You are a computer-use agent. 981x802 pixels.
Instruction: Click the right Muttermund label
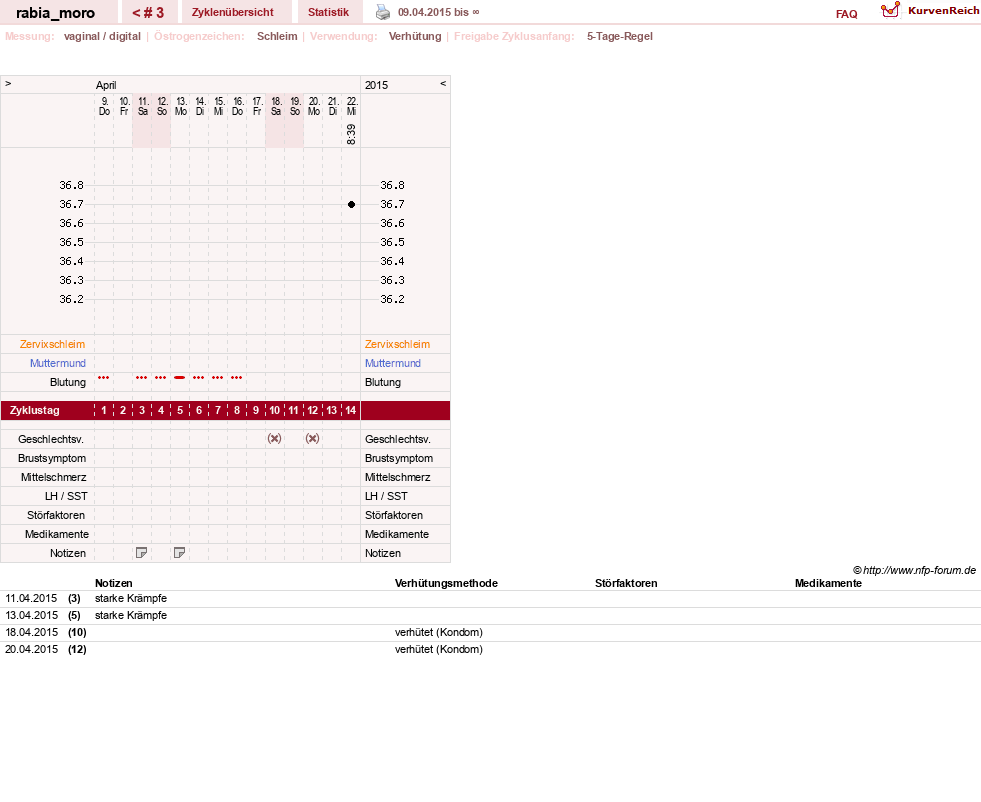pos(393,363)
